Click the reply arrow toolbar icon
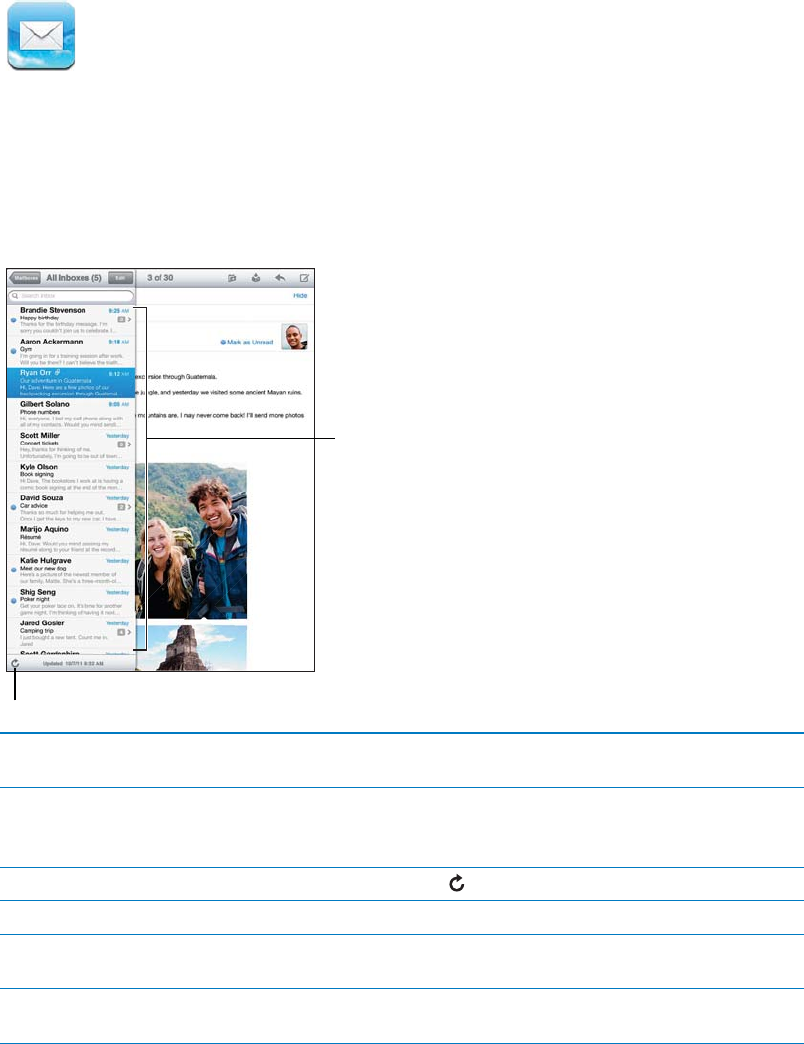This screenshot has width=804, height=1044. click(x=280, y=278)
